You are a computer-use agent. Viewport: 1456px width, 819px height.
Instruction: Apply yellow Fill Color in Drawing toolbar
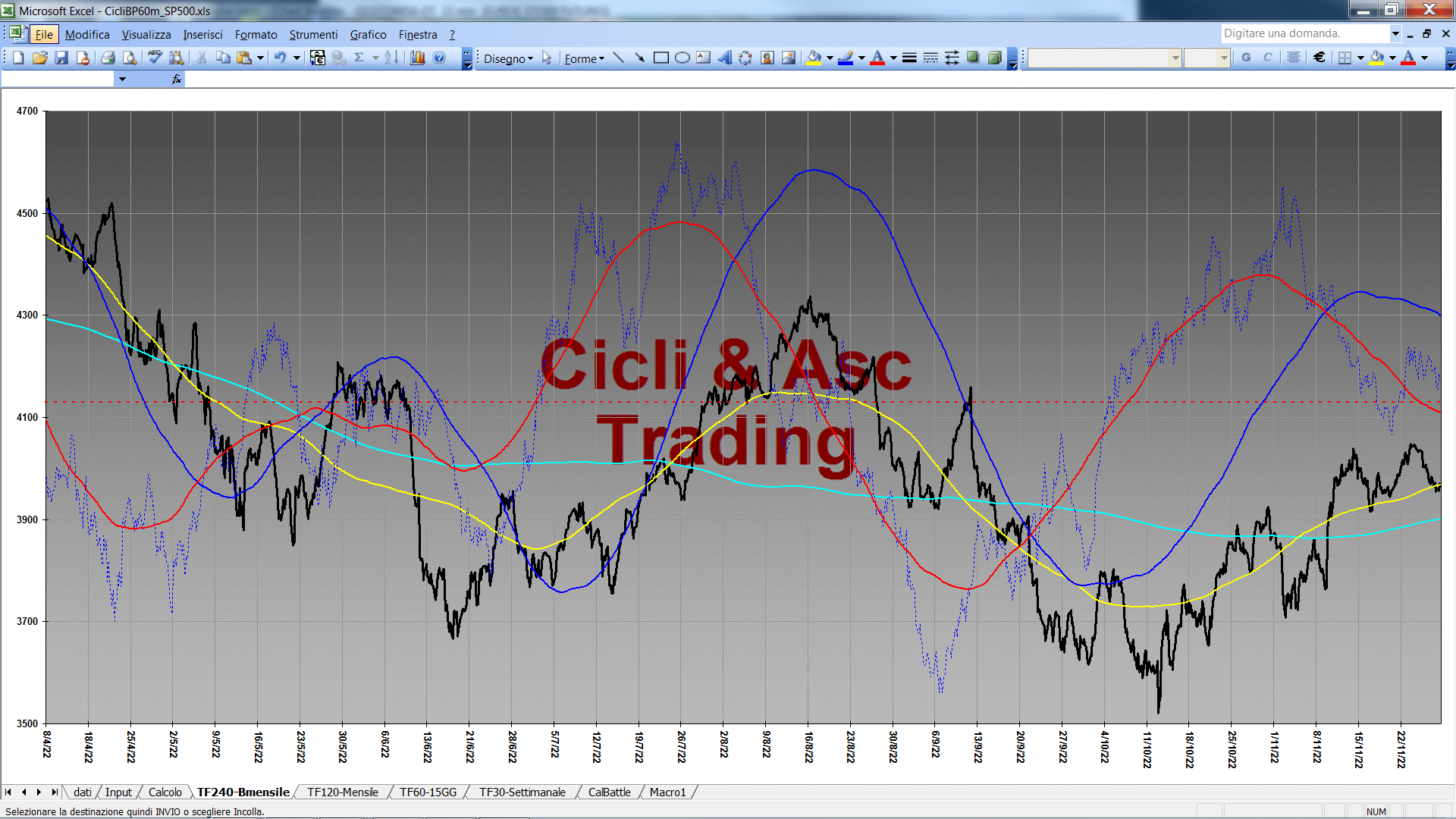click(x=814, y=58)
